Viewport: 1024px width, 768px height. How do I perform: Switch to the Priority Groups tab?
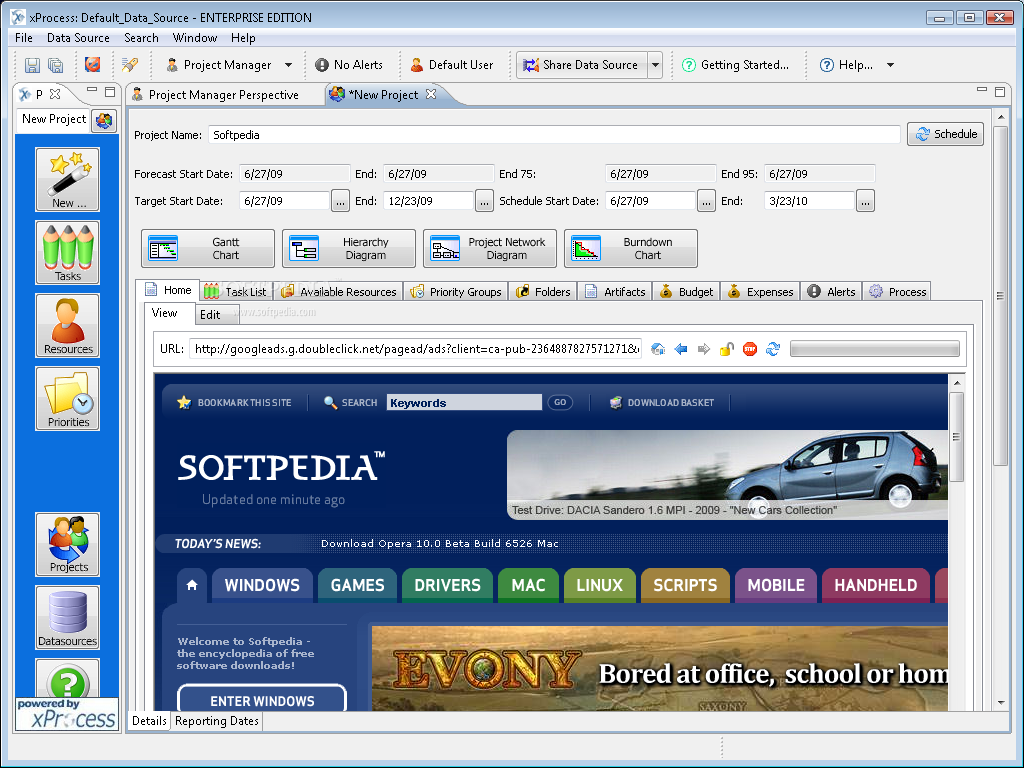456,291
